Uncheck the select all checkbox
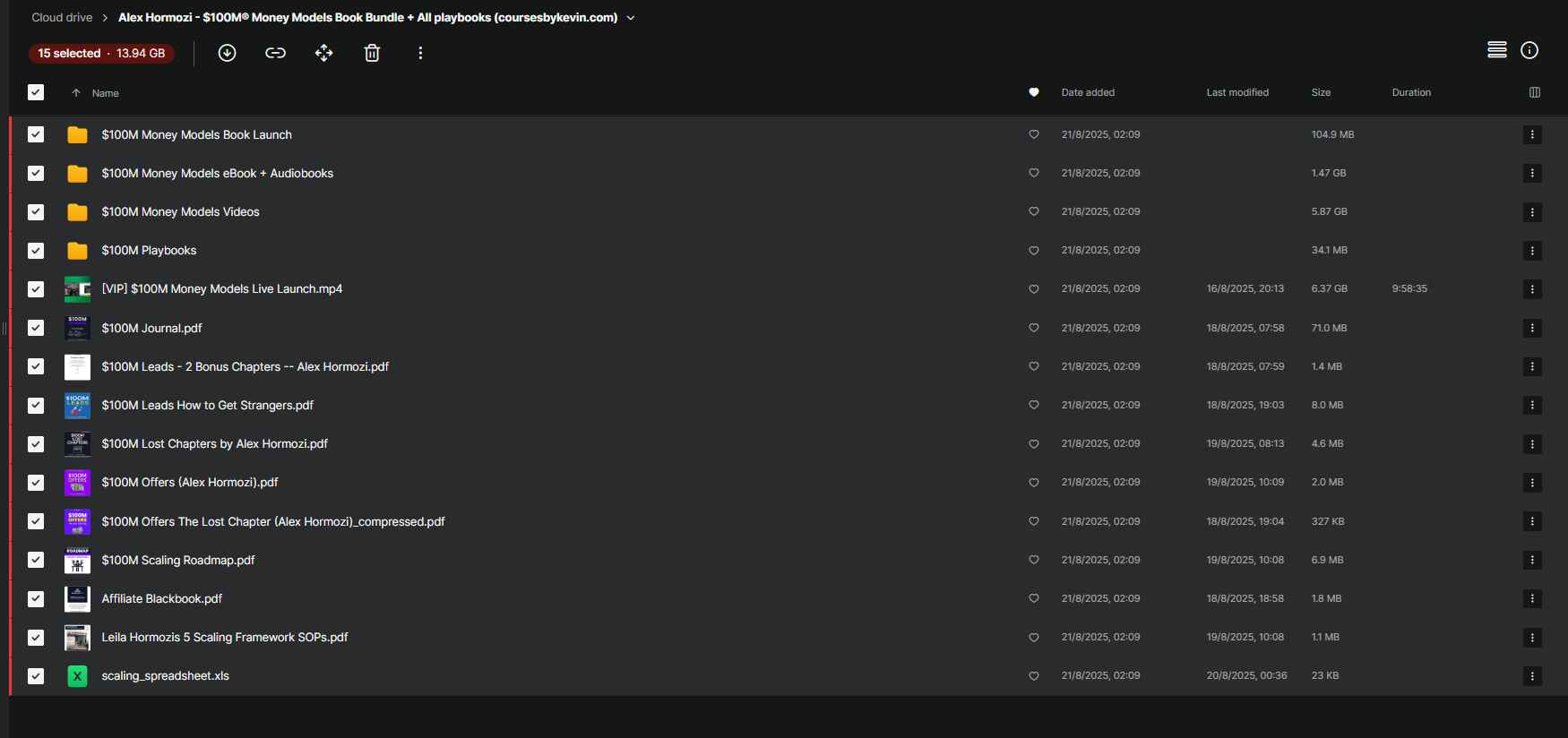 (36, 92)
